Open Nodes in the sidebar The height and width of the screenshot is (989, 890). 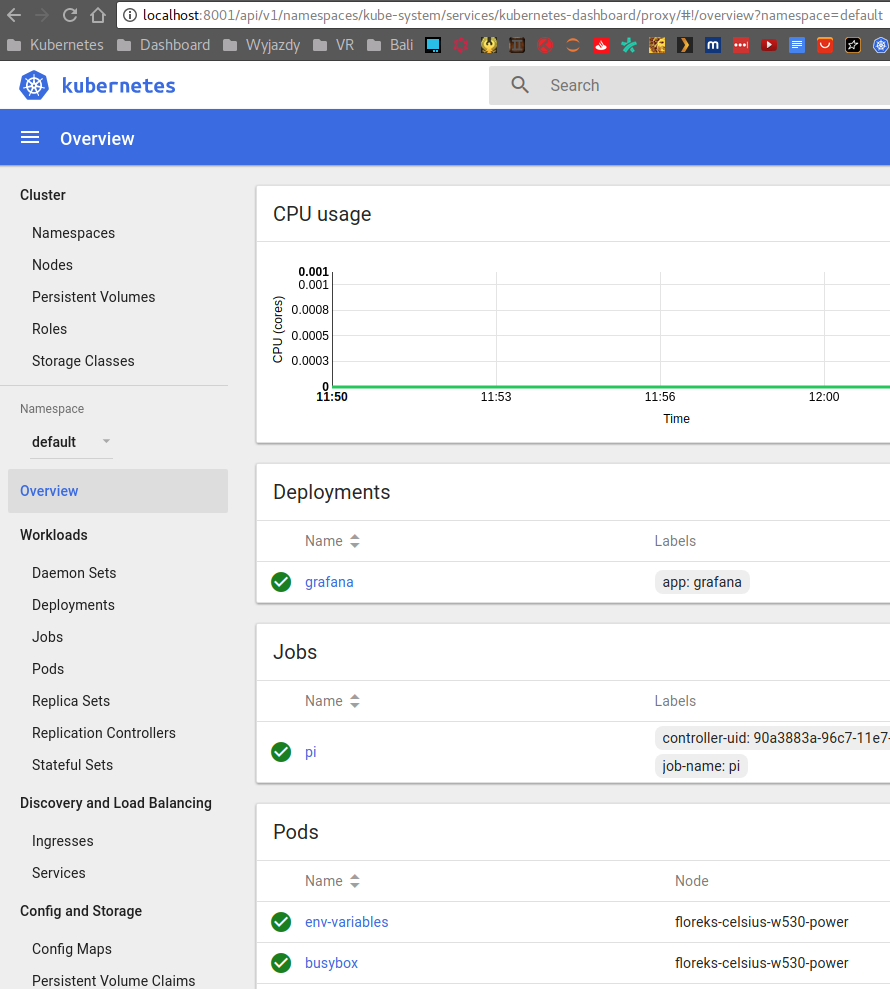[52, 265]
